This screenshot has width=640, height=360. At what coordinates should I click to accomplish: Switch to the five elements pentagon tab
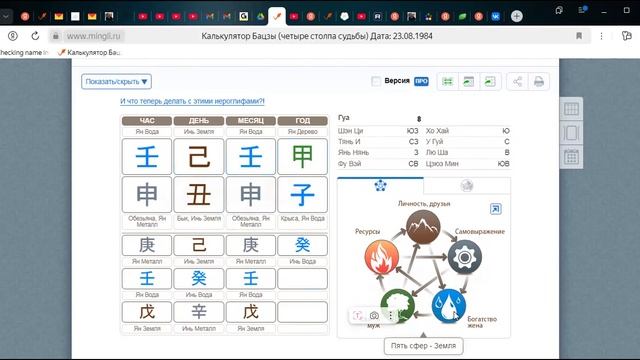coord(380,186)
